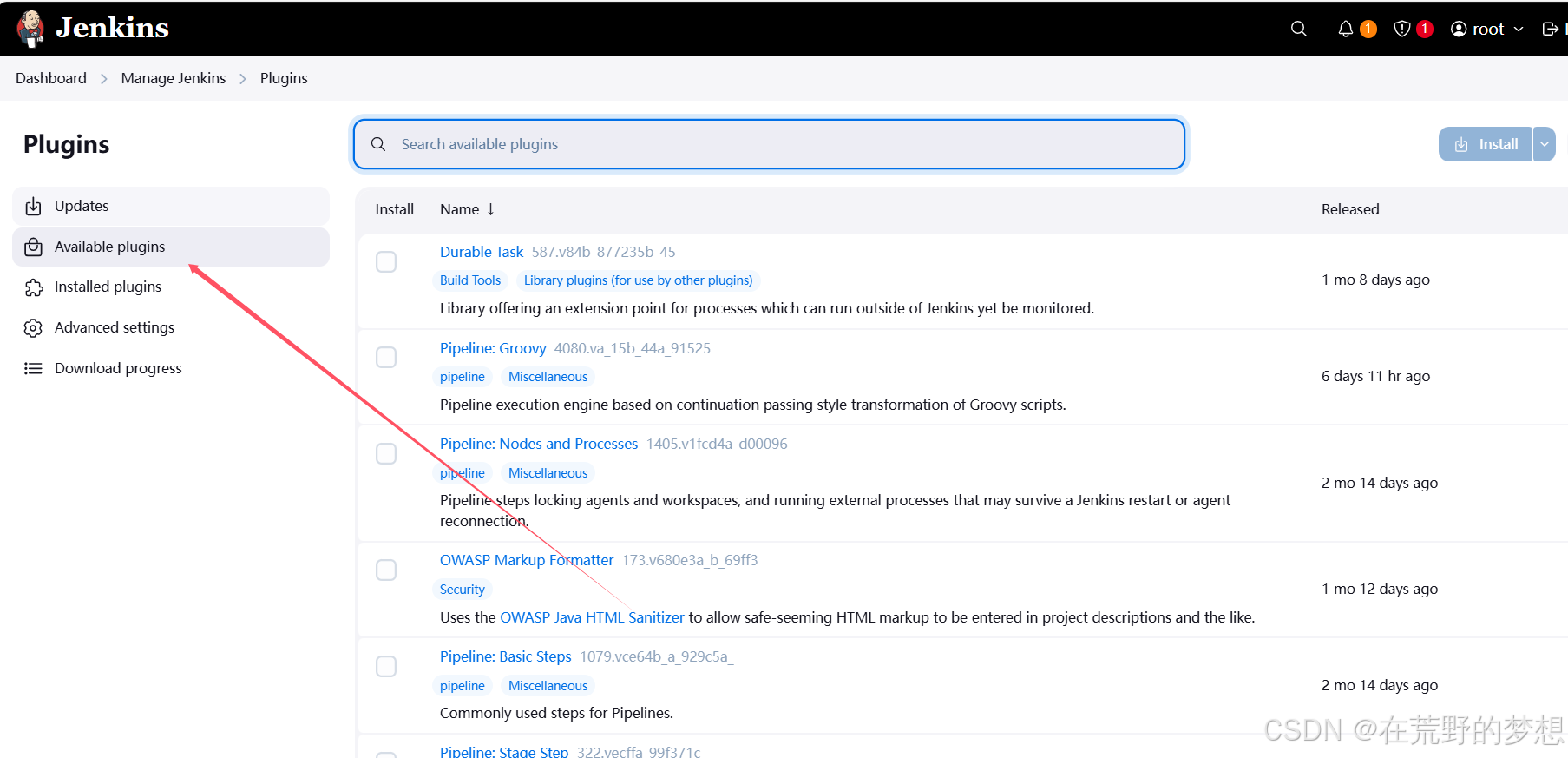Image resolution: width=1568 pixels, height=758 pixels.
Task: Click the orange notification count badge
Action: (1368, 29)
